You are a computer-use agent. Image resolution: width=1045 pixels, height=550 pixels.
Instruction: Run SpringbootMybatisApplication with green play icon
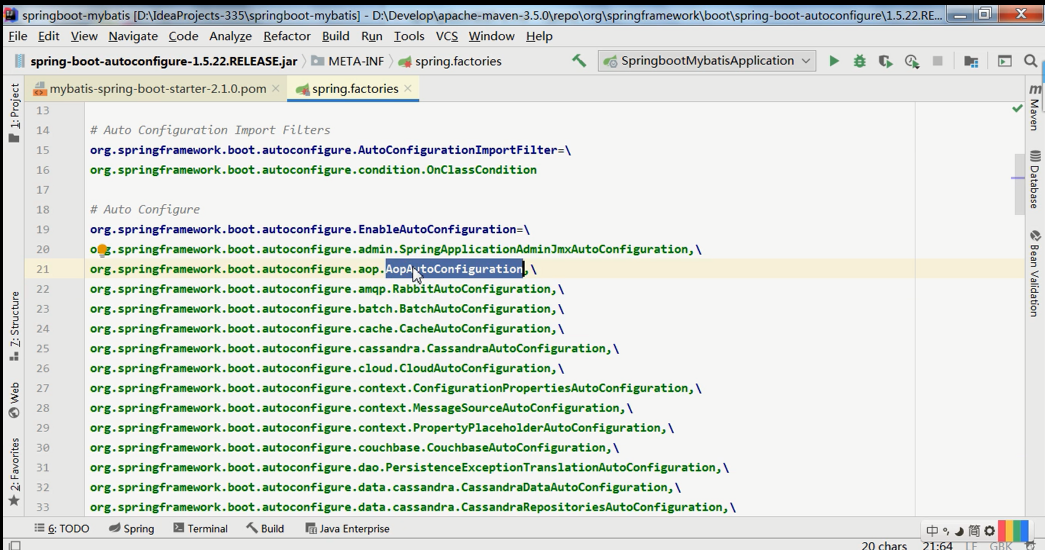(834, 61)
